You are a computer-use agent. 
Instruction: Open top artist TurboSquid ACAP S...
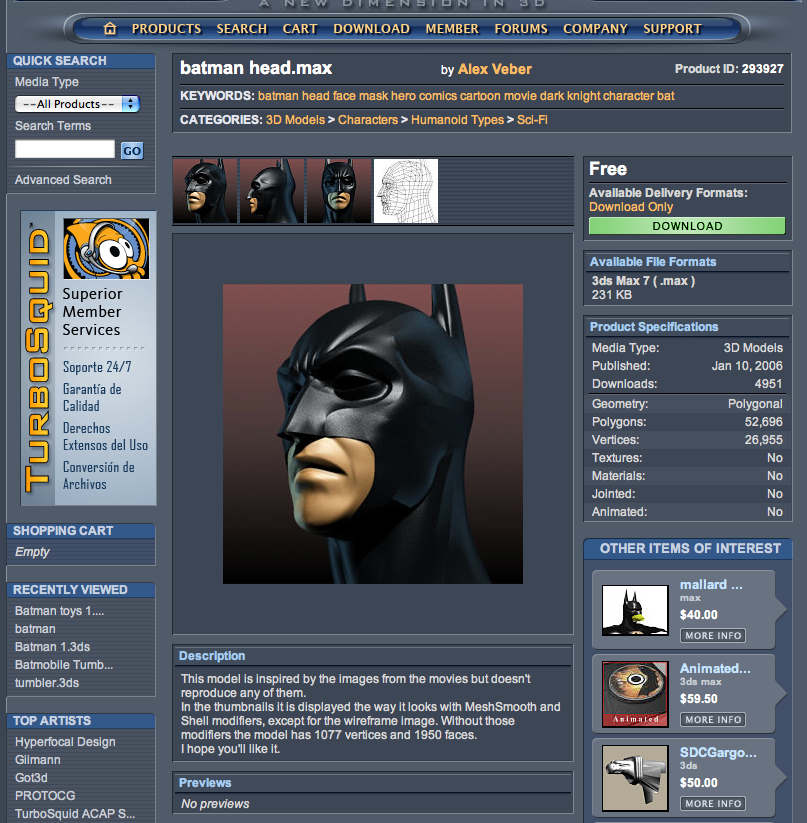(x=75, y=814)
